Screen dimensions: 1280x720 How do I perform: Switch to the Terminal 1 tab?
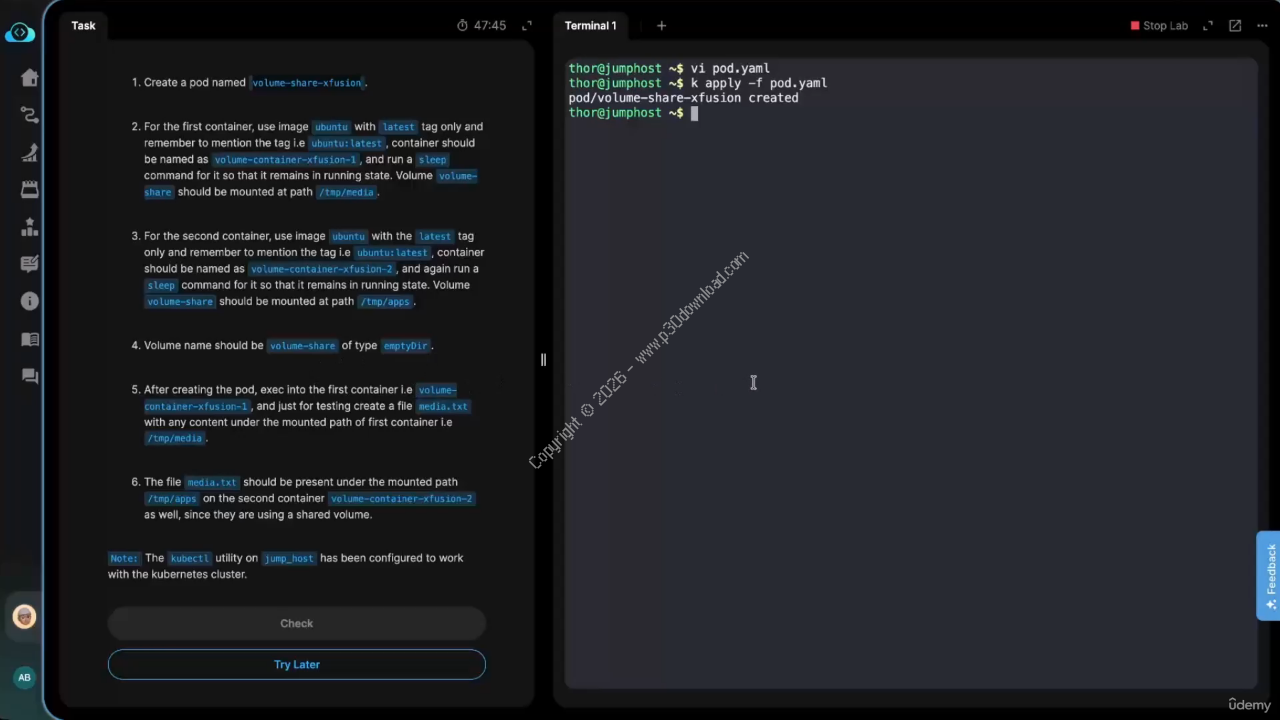point(590,26)
